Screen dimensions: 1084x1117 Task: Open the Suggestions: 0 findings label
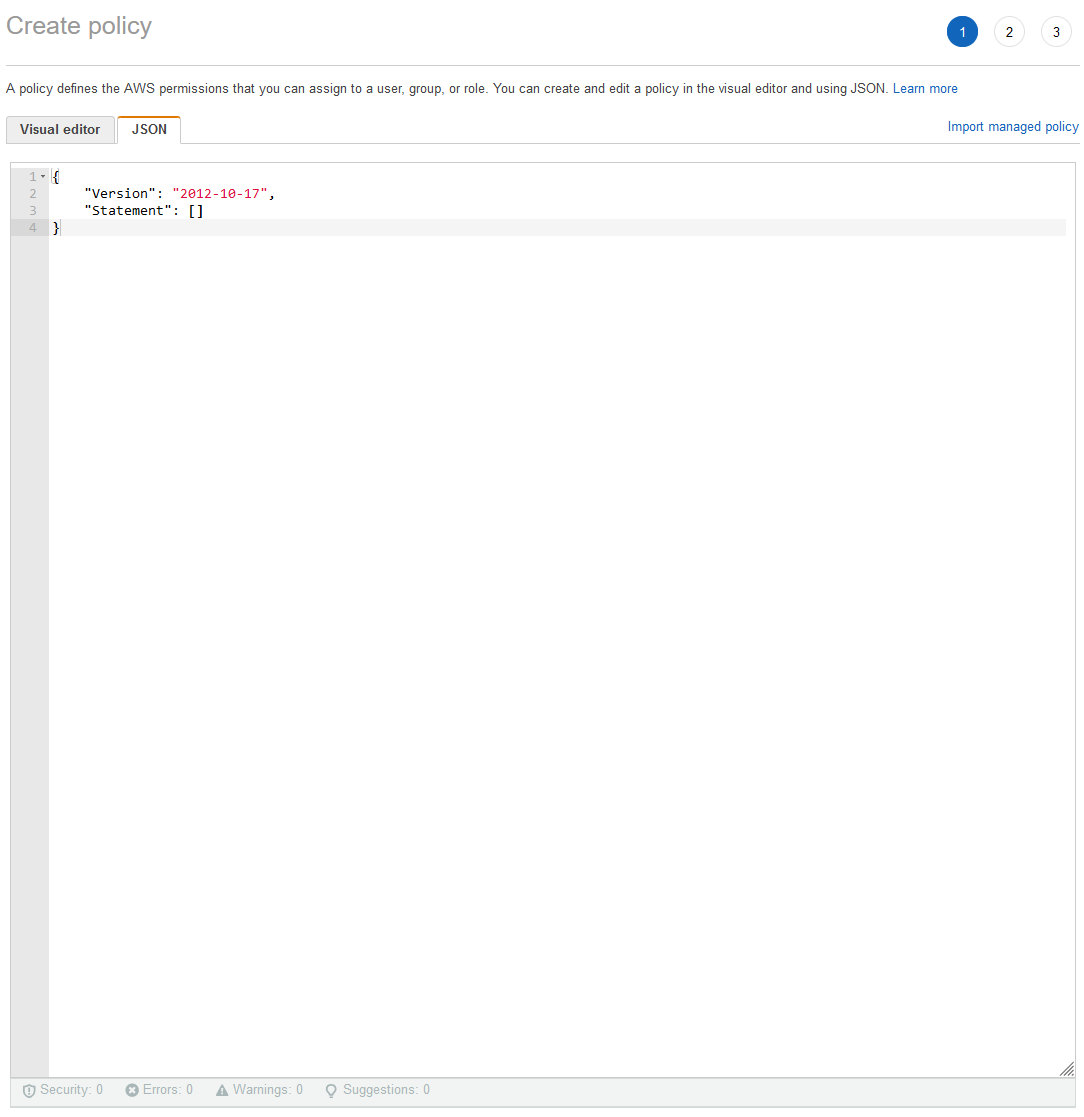point(386,1090)
